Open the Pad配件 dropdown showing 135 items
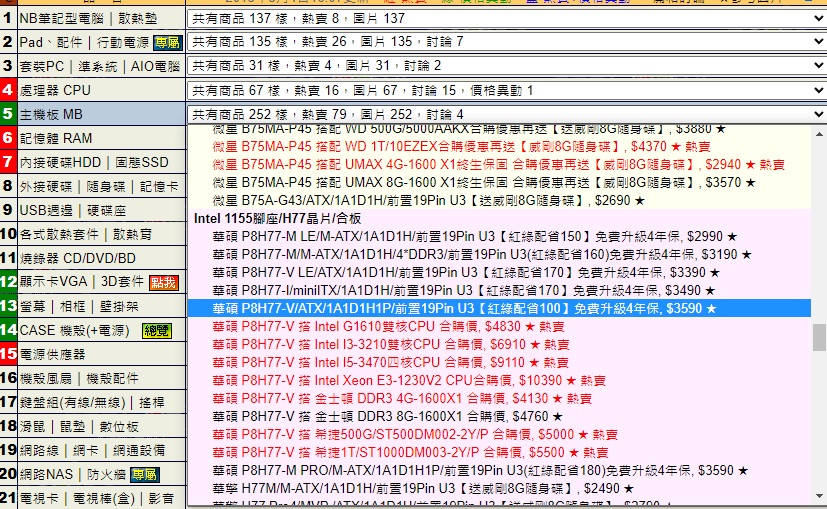This screenshot has width=827, height=509. [506, 42]
